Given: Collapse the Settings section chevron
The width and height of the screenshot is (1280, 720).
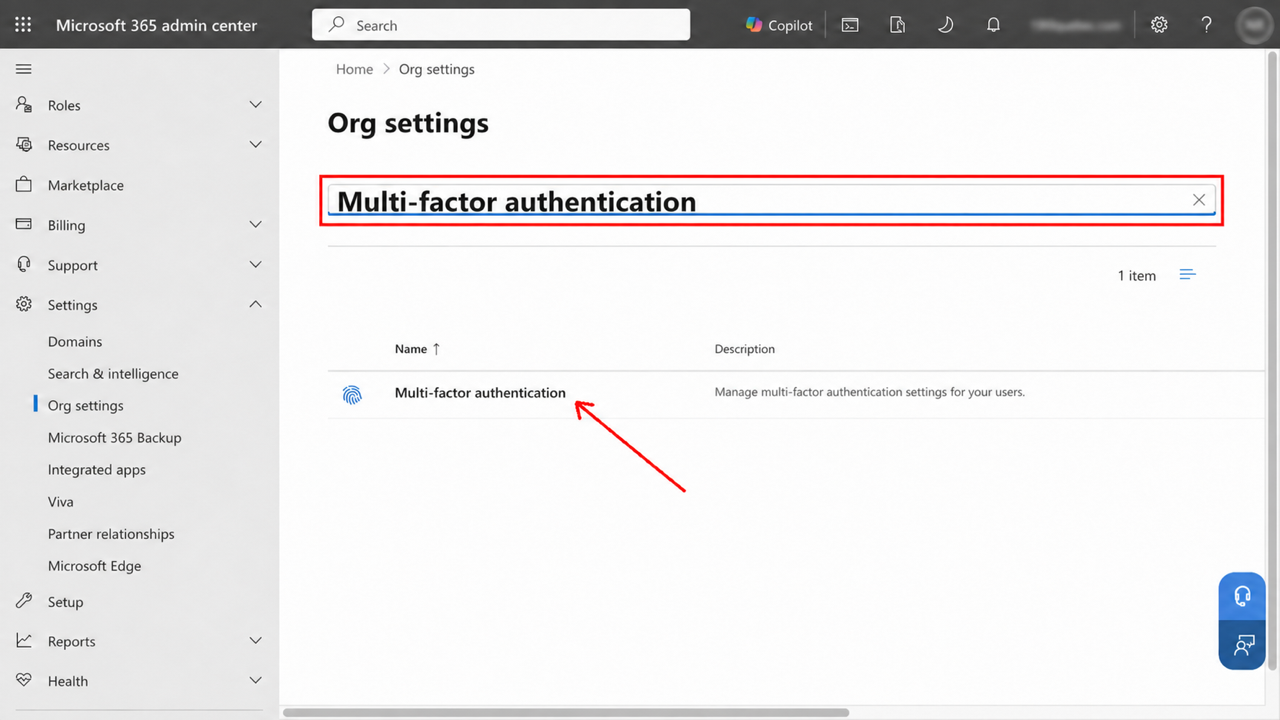Looking at the screenshot, I should (255, 304).
